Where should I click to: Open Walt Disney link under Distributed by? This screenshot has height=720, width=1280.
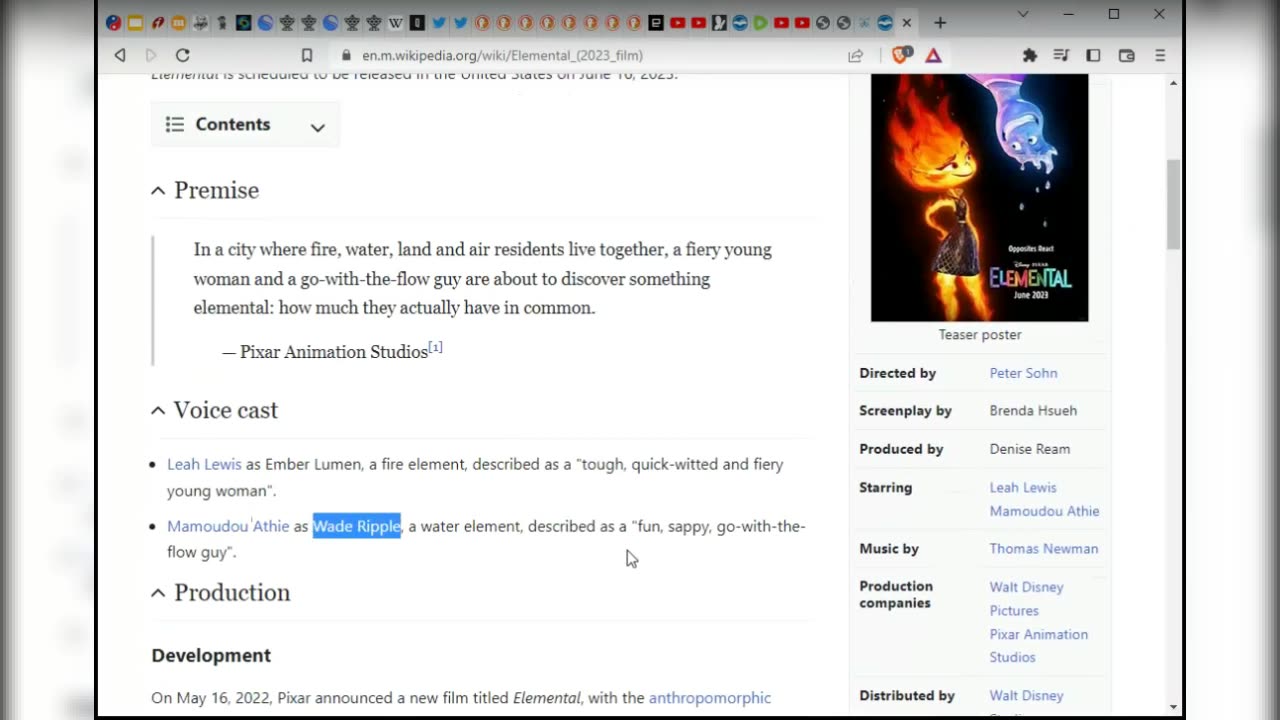tap(1026, 696)
